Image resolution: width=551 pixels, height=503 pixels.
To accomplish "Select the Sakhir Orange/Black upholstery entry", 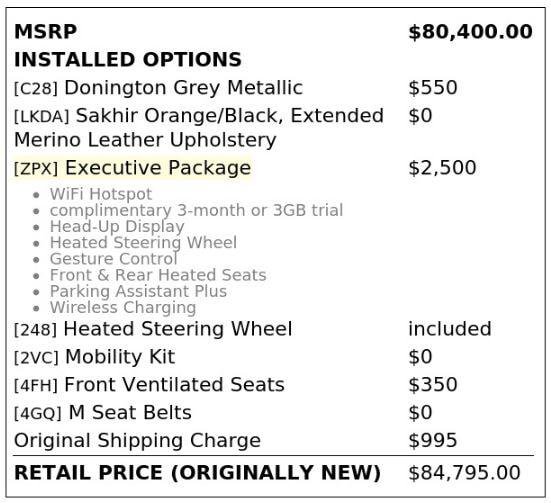I will coord(199,128).
